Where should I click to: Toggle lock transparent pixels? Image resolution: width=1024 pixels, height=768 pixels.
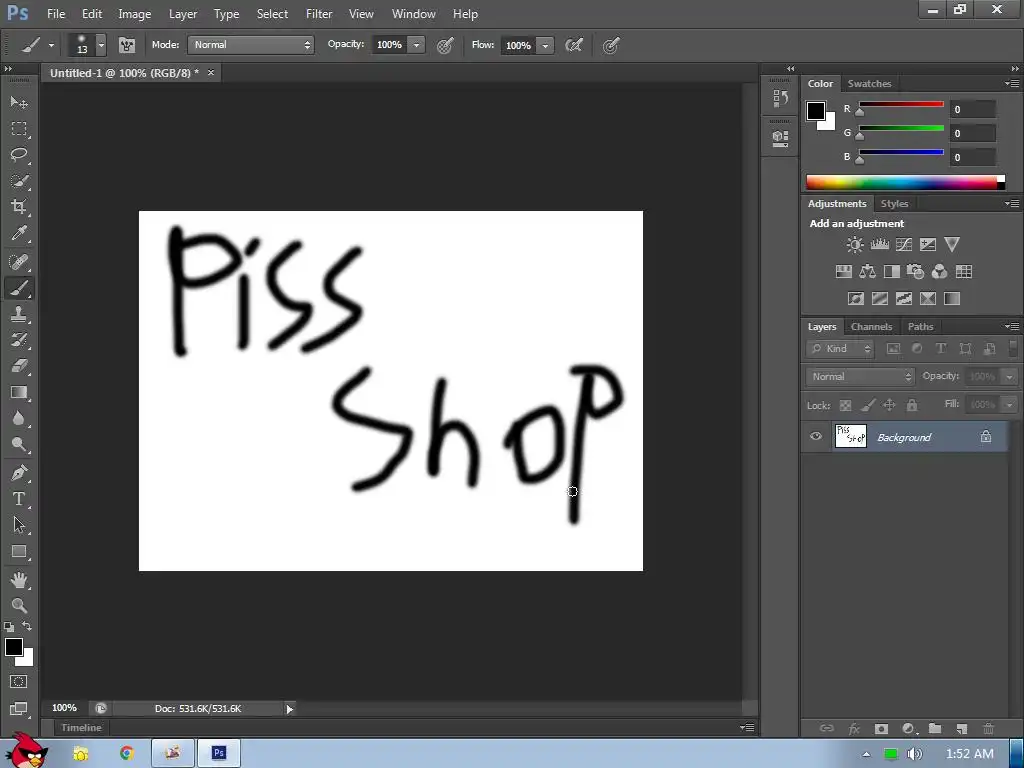845,406
